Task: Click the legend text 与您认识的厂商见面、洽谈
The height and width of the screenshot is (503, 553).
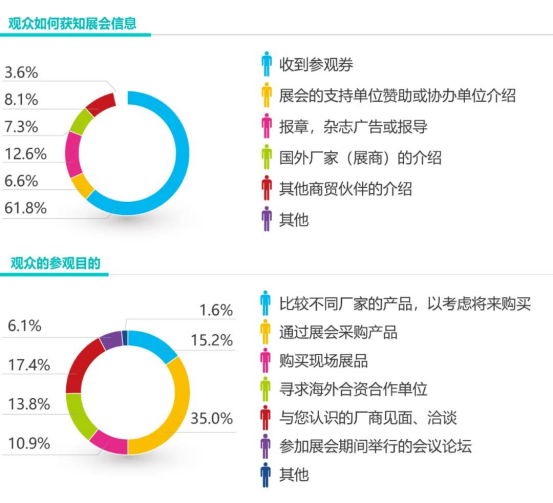Action: pyautogui.click(x=368, y=418)
